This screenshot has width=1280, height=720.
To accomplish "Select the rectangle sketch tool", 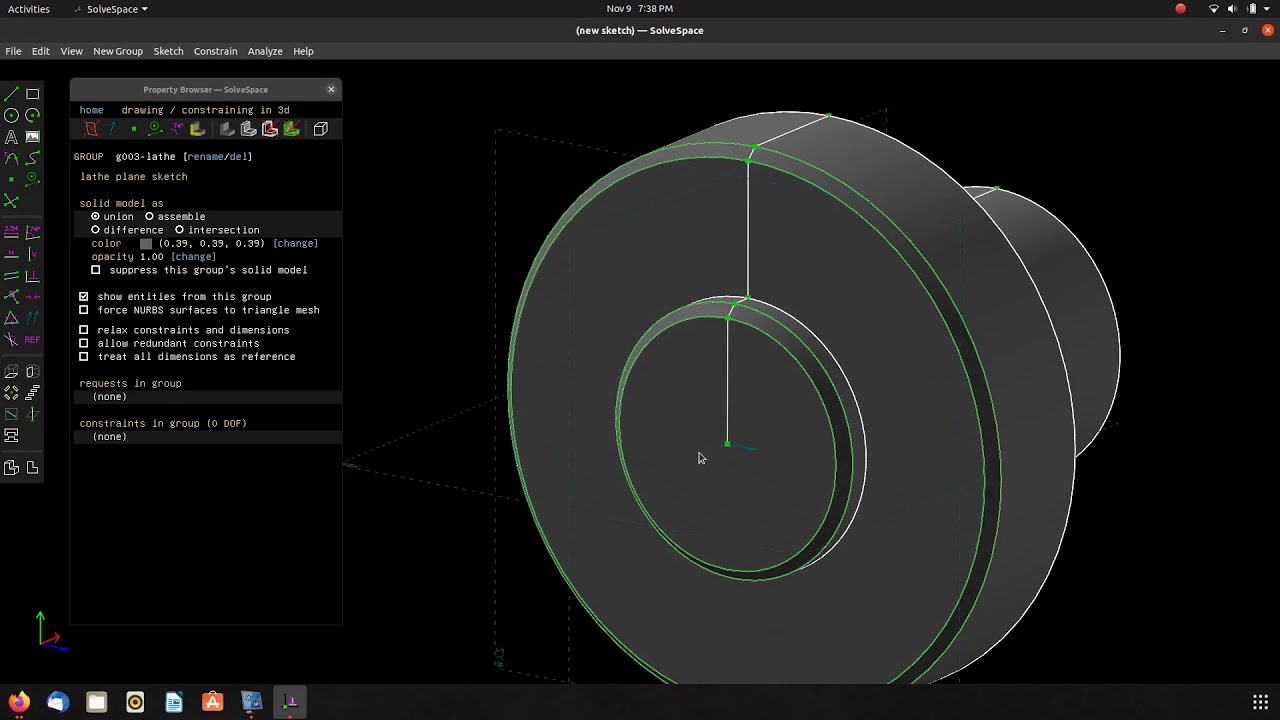I will pos(32,94).
